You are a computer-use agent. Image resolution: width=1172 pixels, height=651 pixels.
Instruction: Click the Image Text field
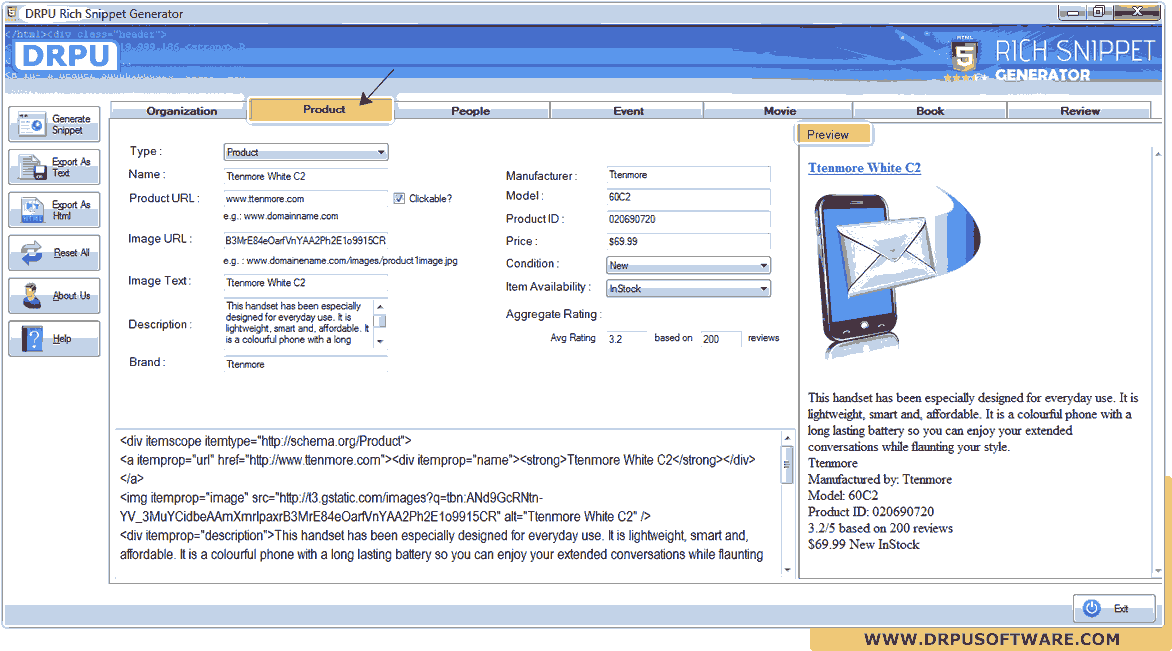tap(305, 283)
